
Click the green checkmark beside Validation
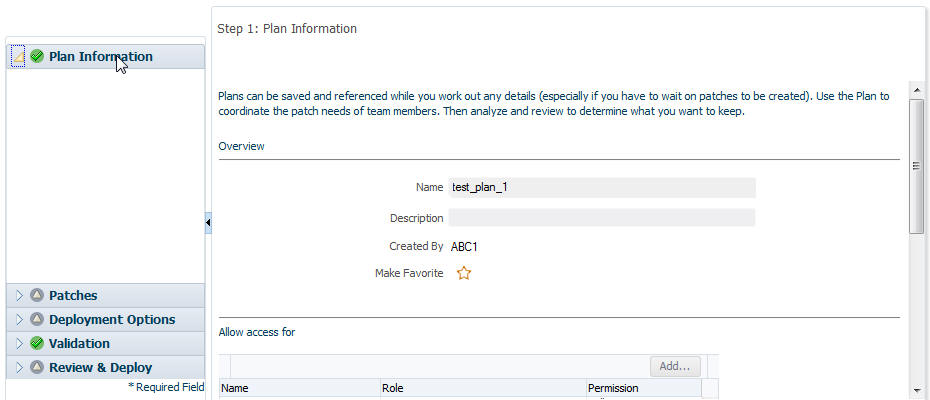pos(37,343)
